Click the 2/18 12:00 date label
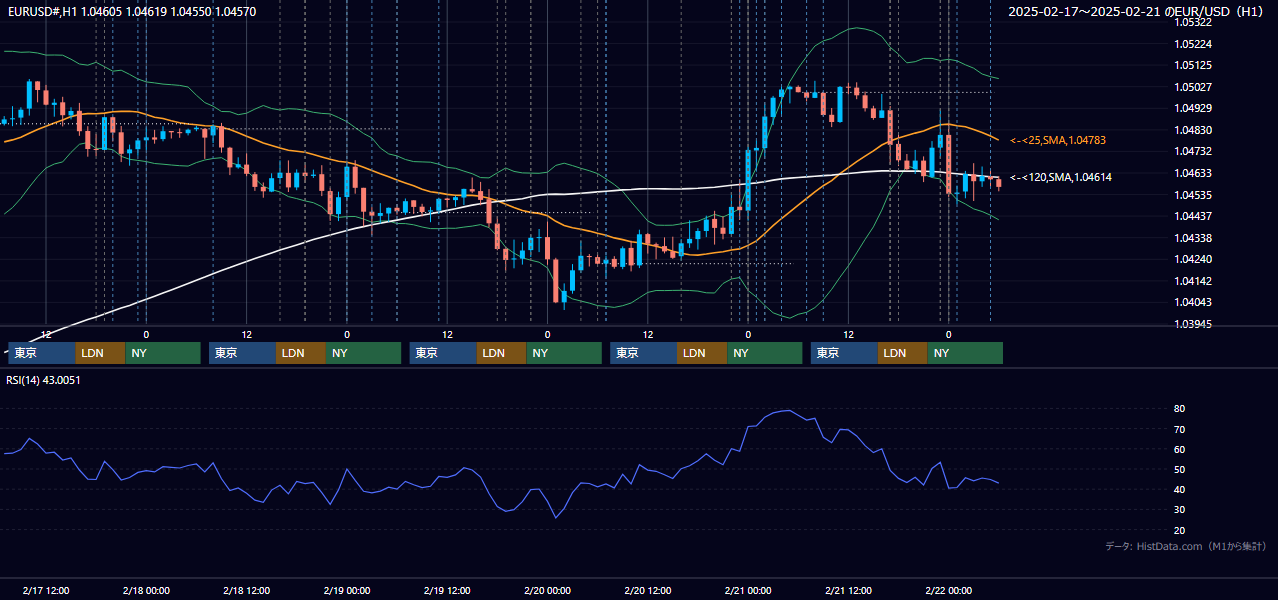1278x600 pixels. 247,591
